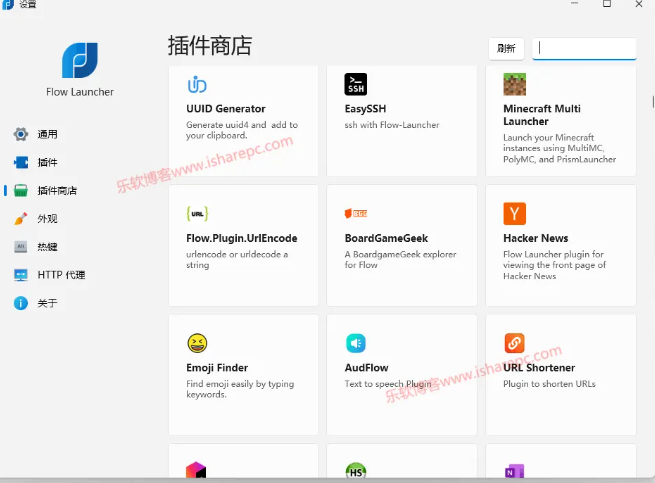
Task: Click the Hacker News Y icon
Action: click(514, 214)
